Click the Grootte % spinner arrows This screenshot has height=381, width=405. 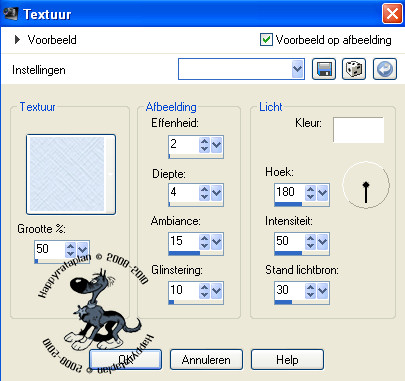coord(70,249)
